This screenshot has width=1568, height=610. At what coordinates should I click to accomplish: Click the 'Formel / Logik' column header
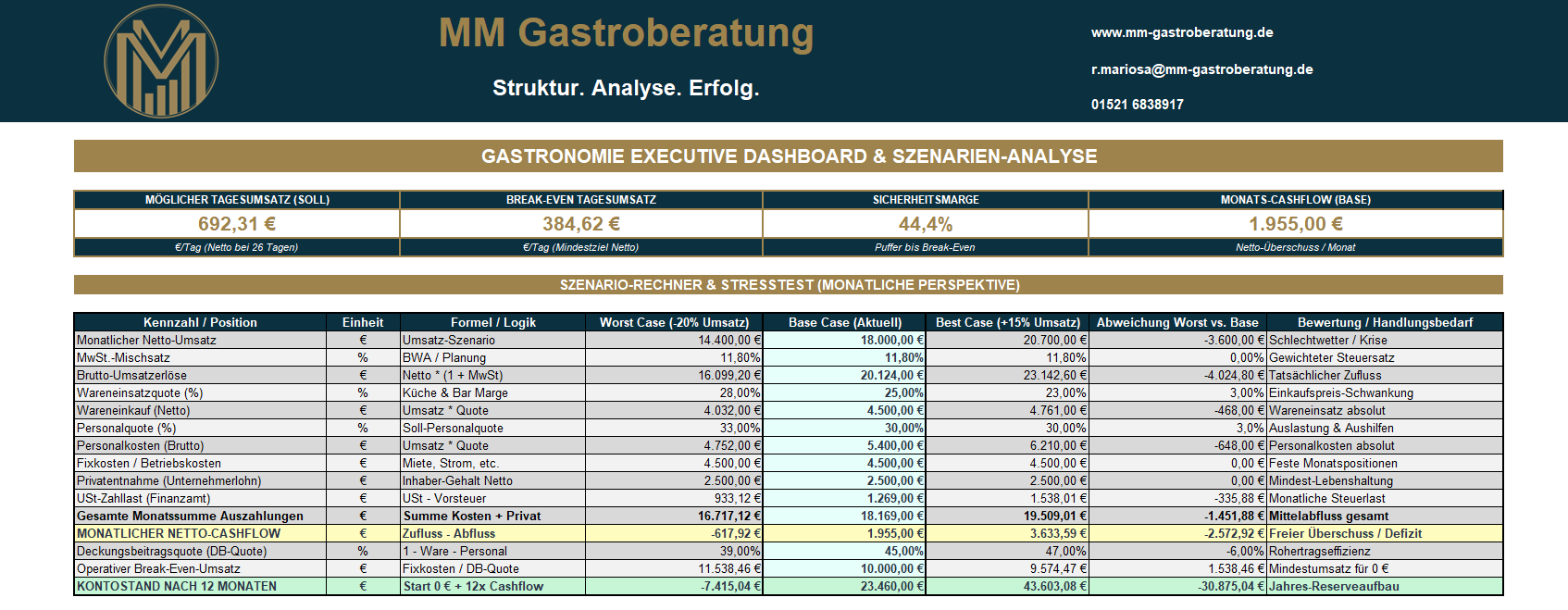click(493, 322)
